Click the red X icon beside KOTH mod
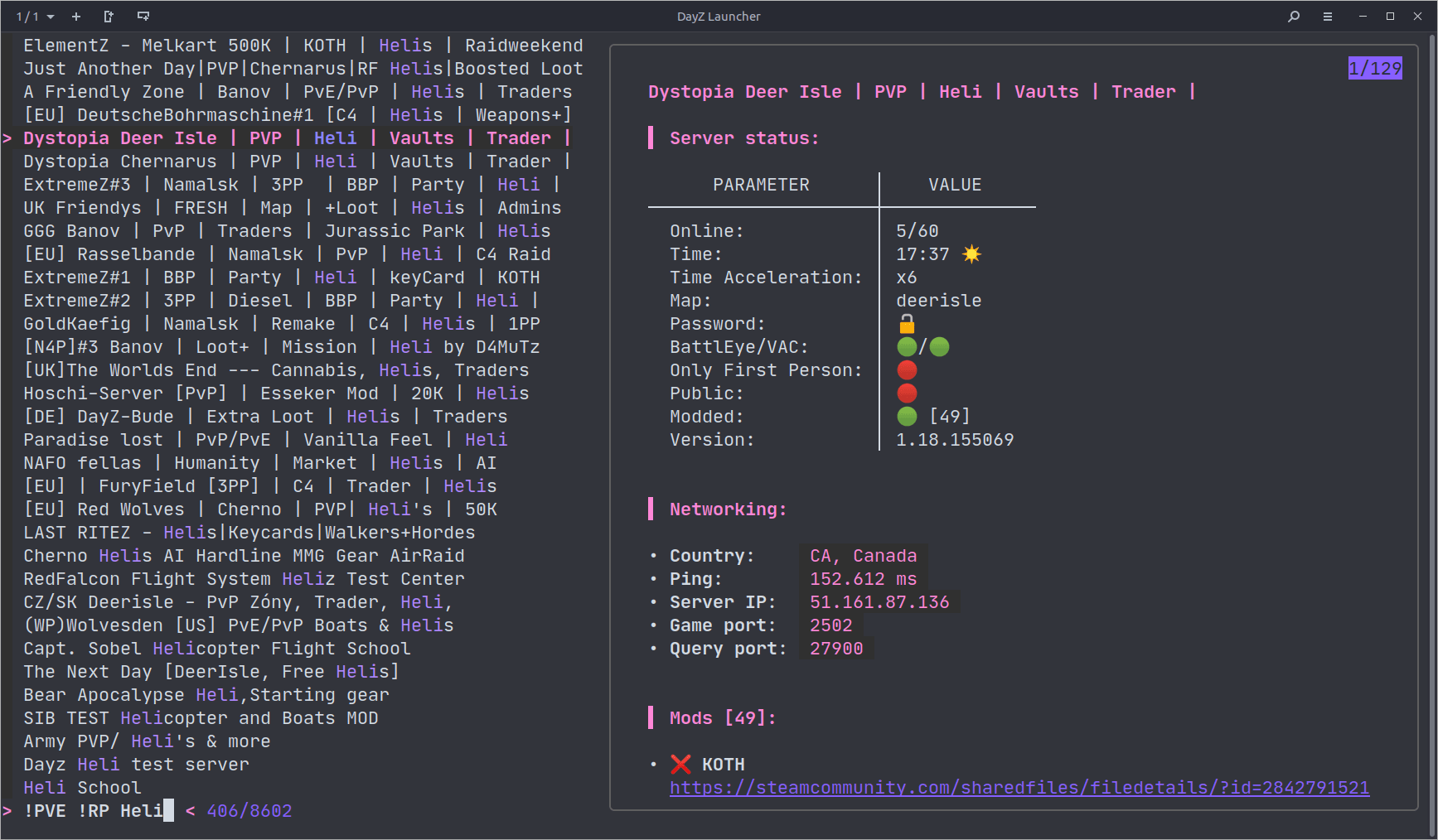This screenshot has height=840, width=1438. (680, 764)
